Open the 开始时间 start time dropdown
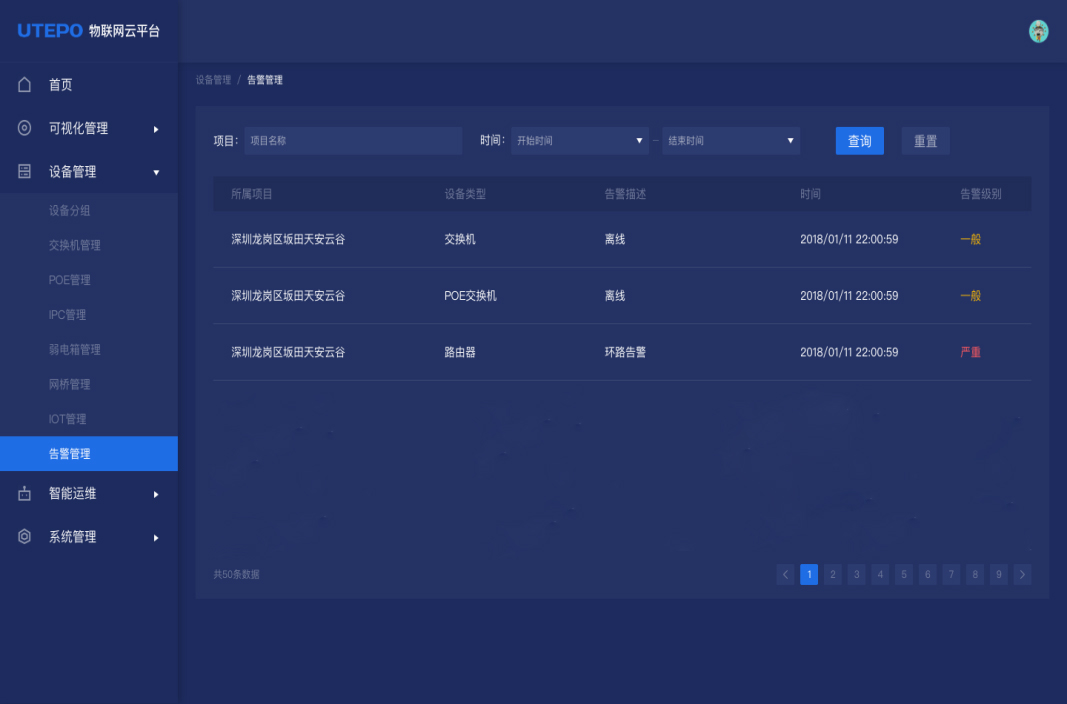The height and width of the screenshot is (704, 1067). tap(580, 140)
